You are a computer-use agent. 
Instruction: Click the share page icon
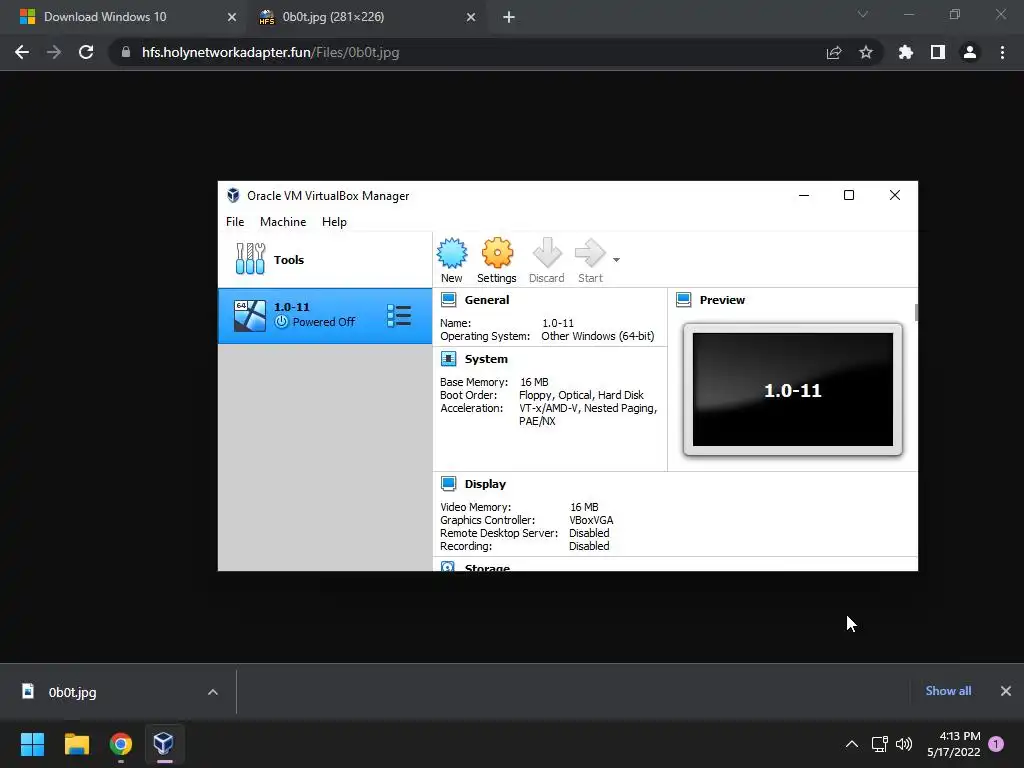click(x=834, y=53)
